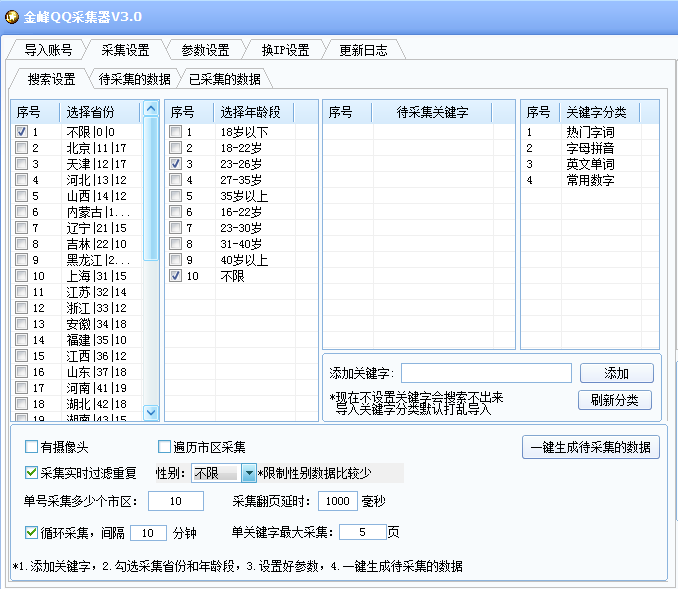Open the 采集设置 tab
The height and width of the screenshot is (589, 678).
tap(125, 50)
